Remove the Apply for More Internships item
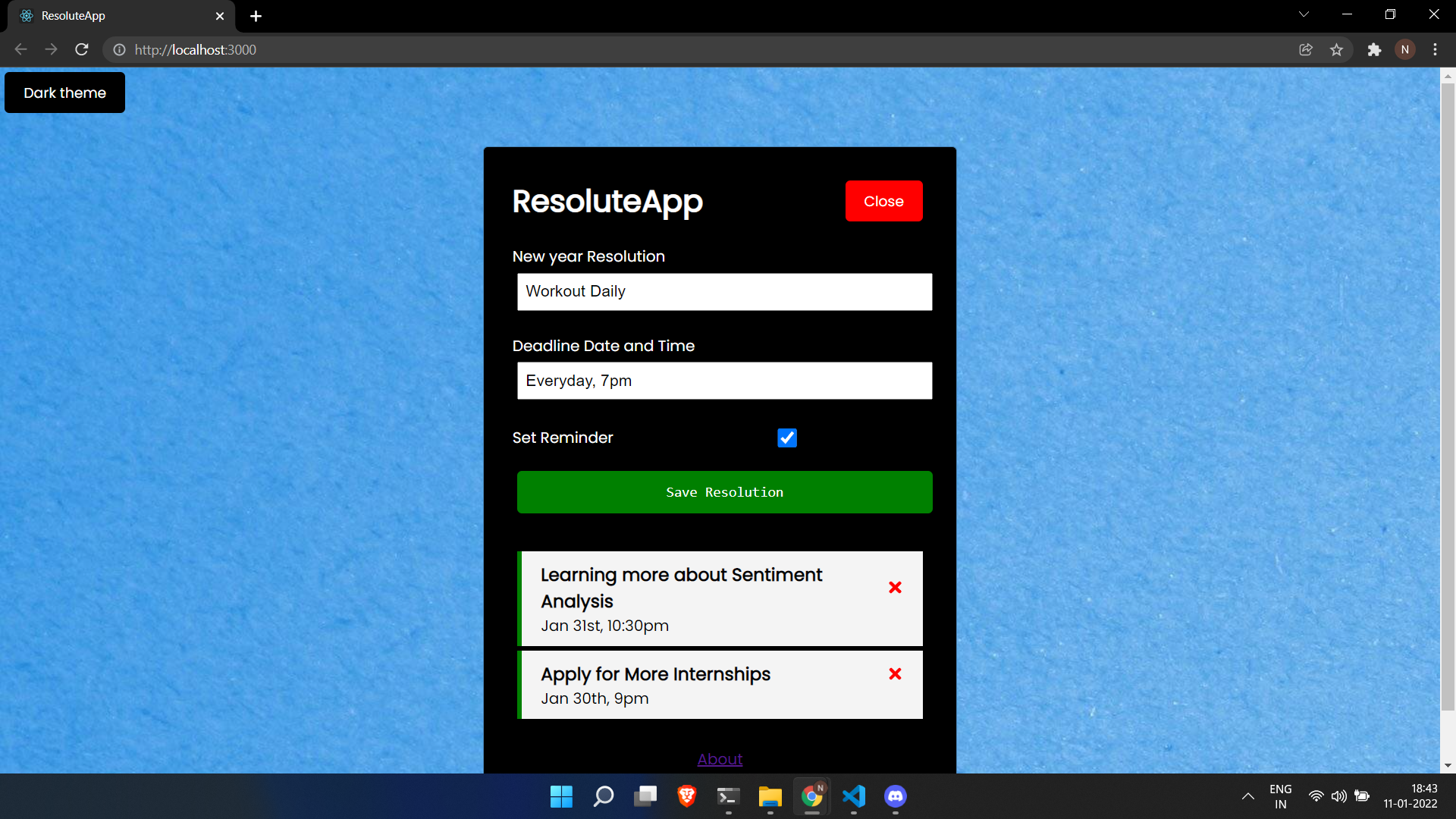 click(895, 674)
